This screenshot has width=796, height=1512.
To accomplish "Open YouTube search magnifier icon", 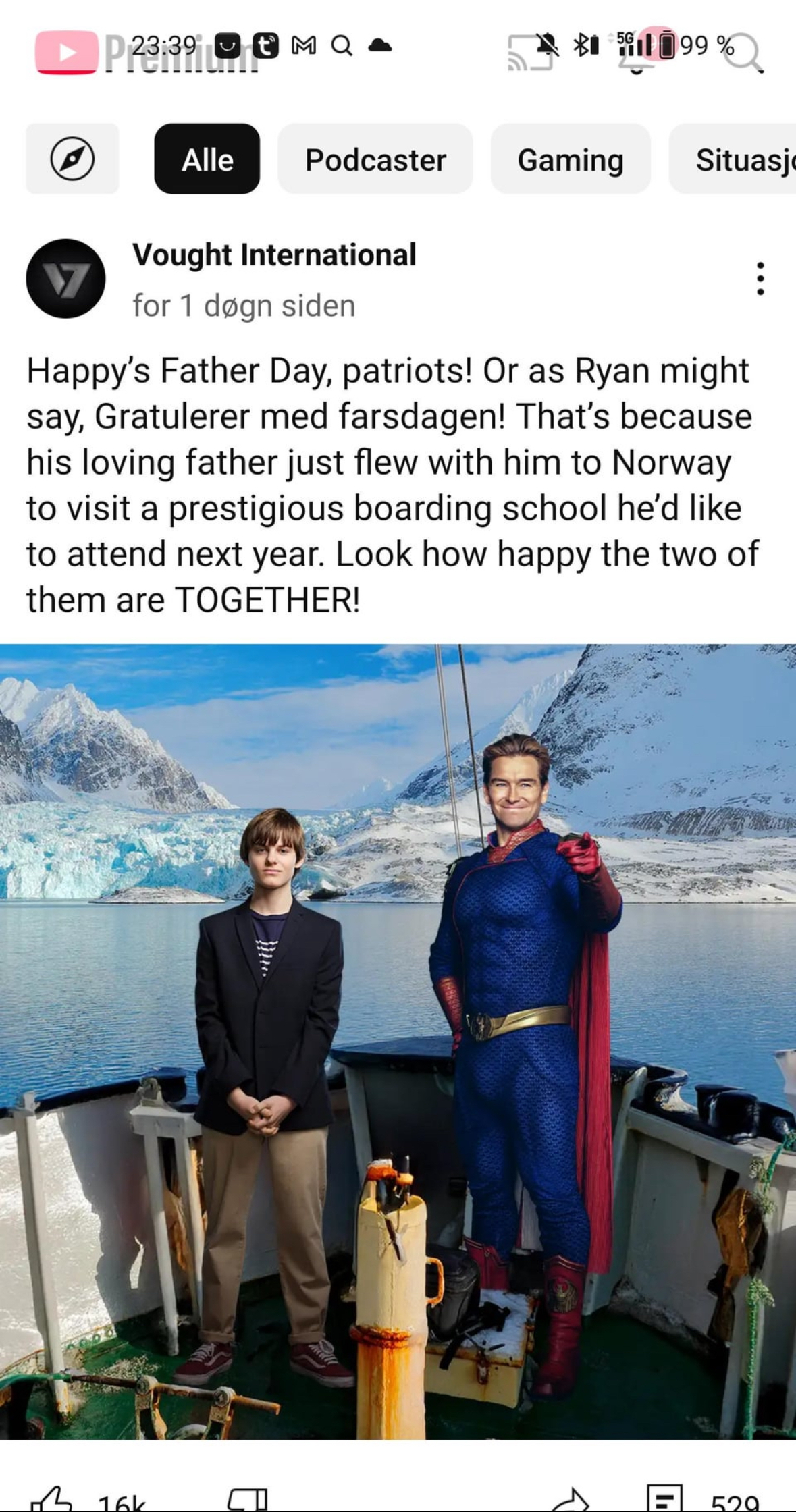I will point(743,52).
